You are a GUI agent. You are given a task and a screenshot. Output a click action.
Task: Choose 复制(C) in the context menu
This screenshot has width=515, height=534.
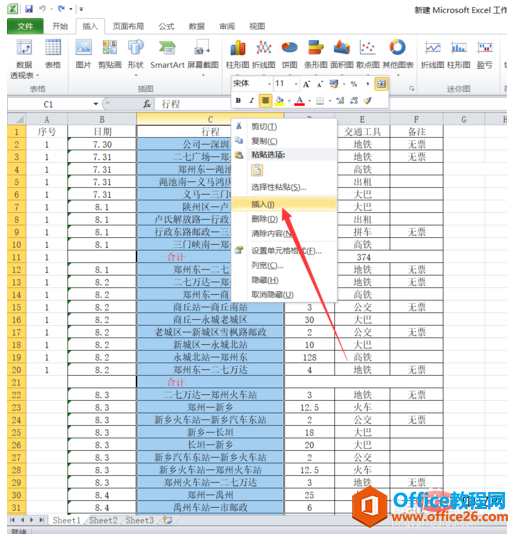point(284,141)
